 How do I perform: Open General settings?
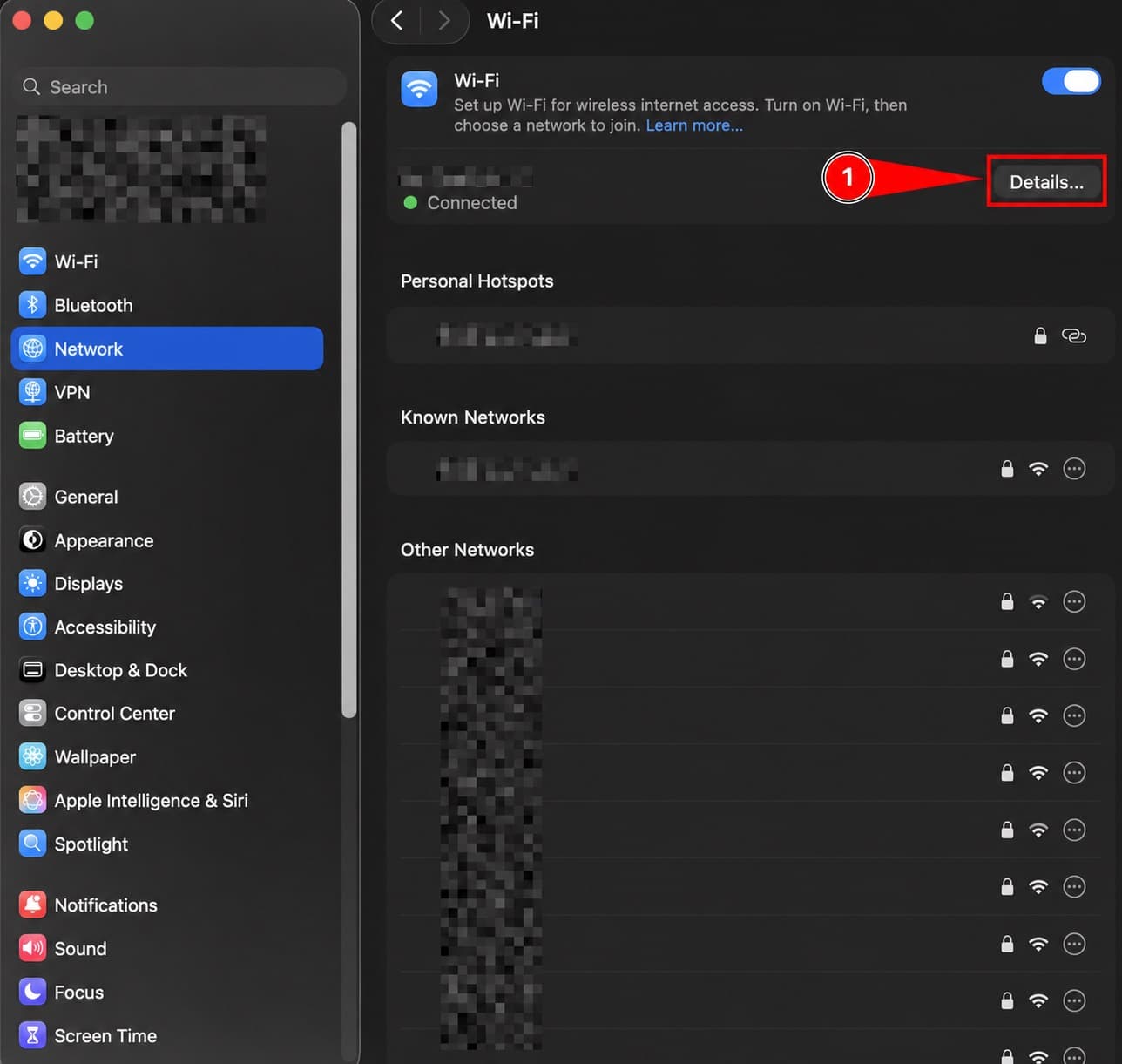pyautogui.click(x=166, y=497)
